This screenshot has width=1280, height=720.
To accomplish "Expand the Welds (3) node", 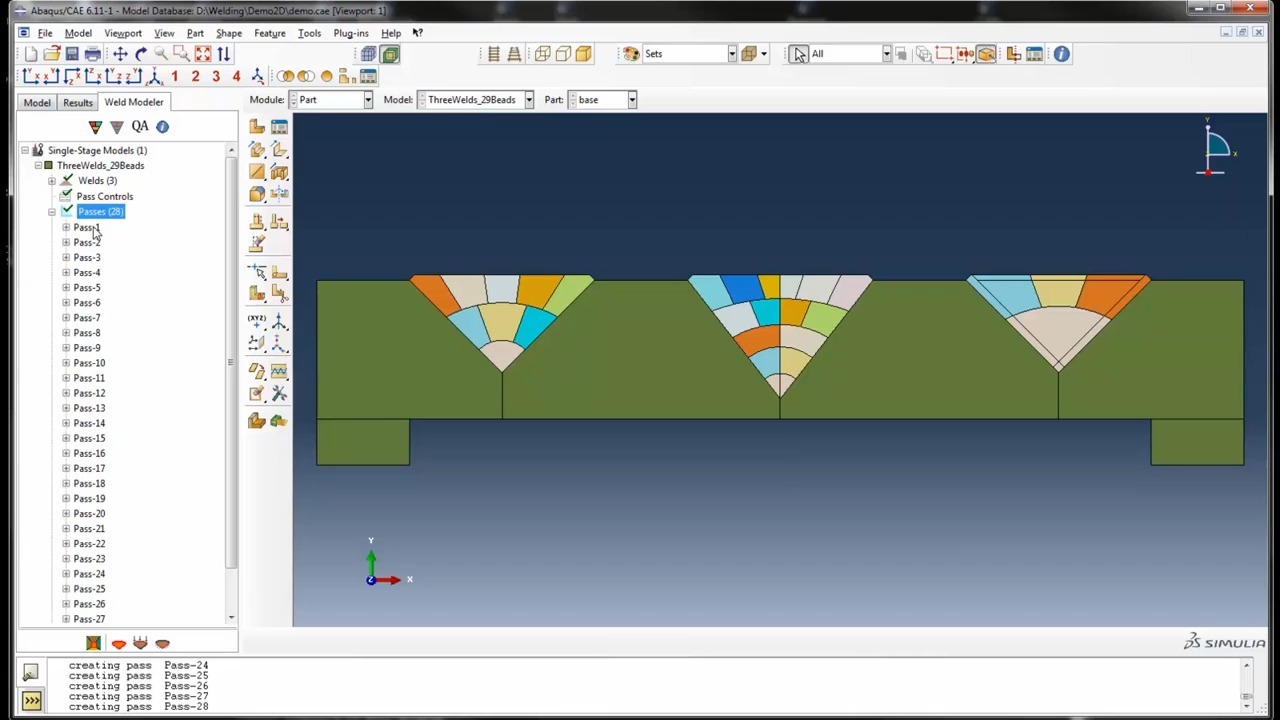I will pyautogui.click(x=52, y=181).
